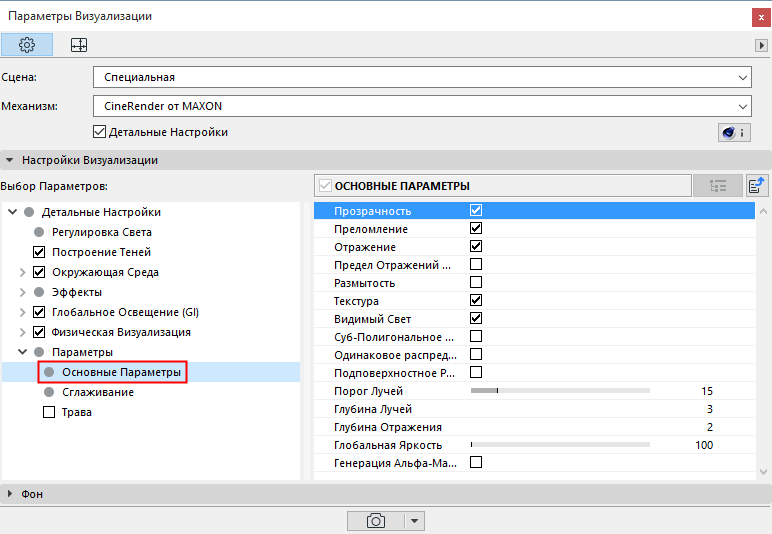Click the Глубина Отражения value 2
The width and height of the screenshot is (772, 534).
point(710,427)
